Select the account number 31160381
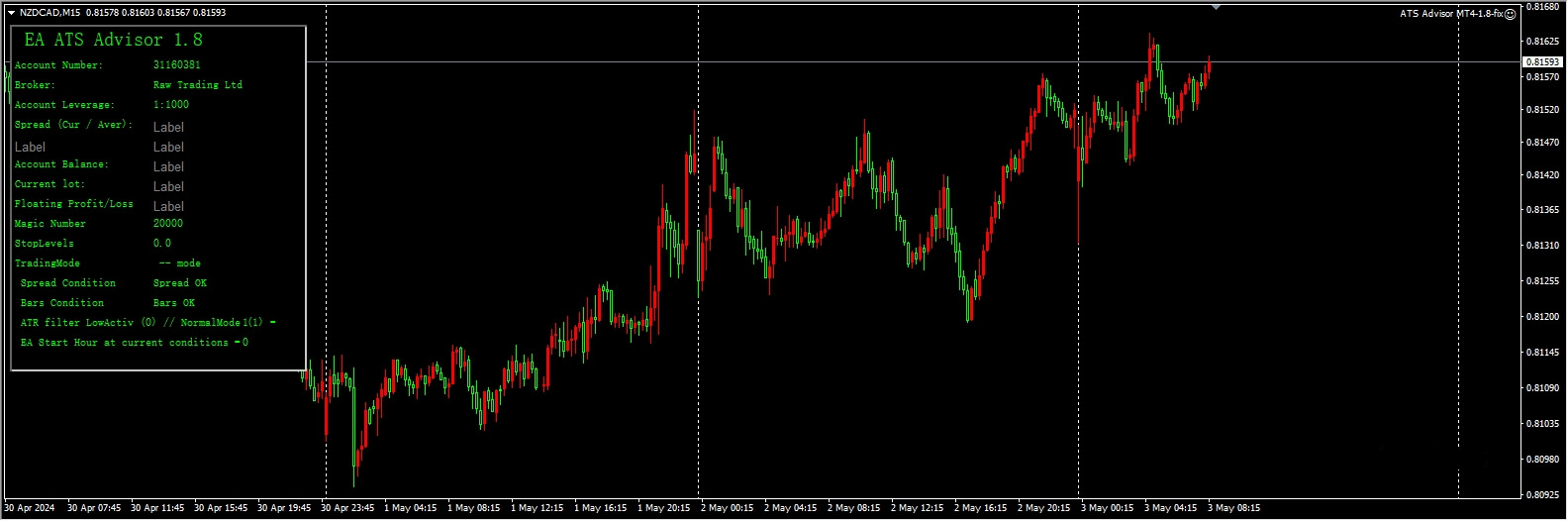The height and width of the screenshot is (521, 1568). click(x=176, y=65)
